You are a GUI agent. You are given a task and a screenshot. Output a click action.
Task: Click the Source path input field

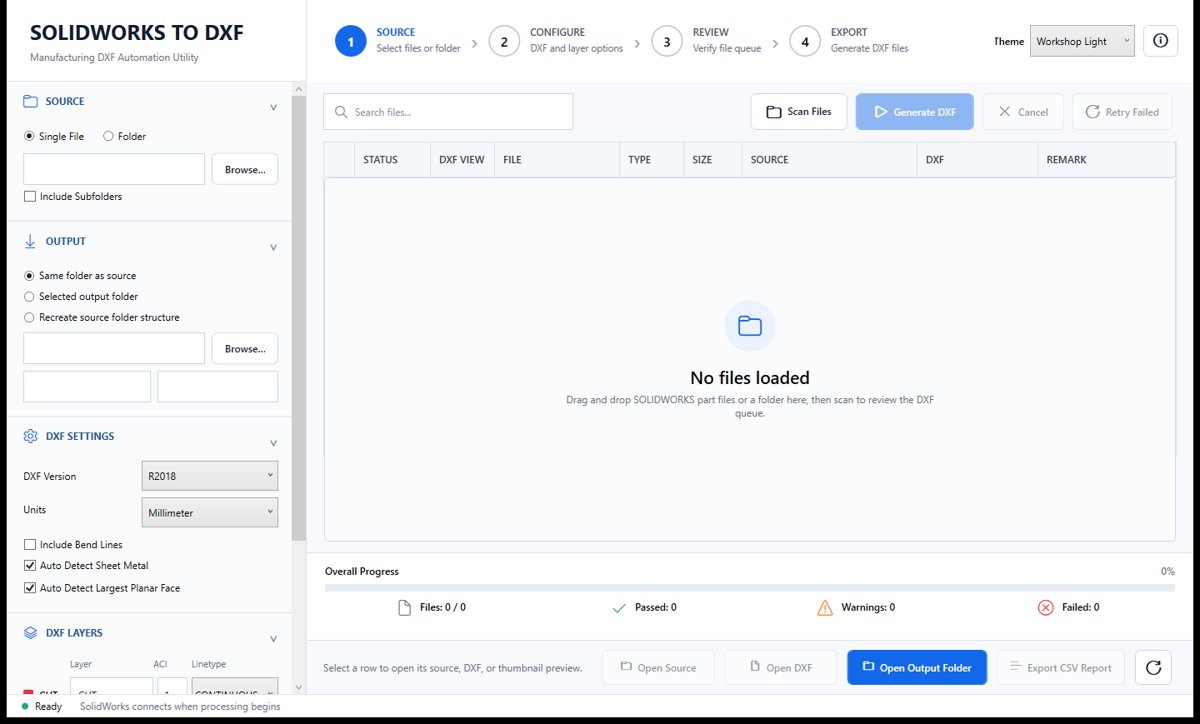point(114,169)
